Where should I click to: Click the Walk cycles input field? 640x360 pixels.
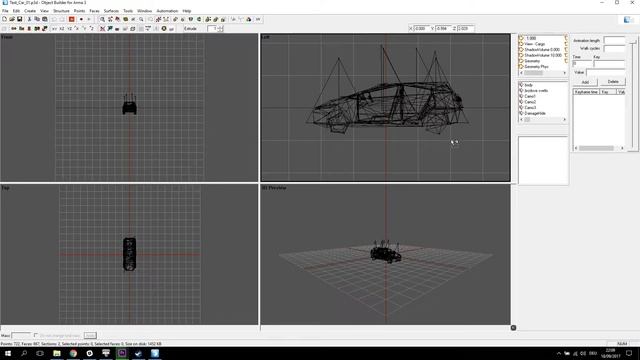[x=614, y=49]
